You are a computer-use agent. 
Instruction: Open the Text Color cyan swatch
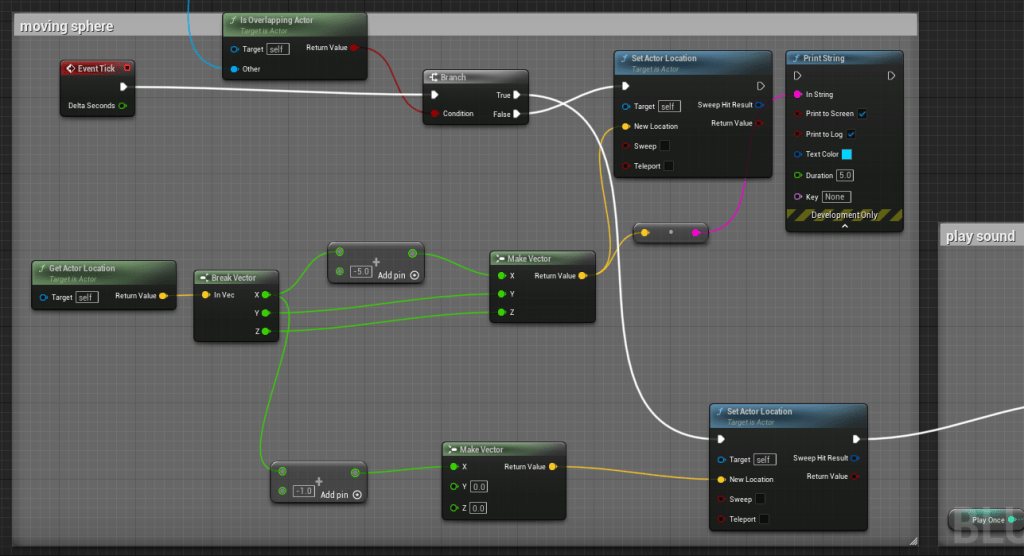(846, 154)
